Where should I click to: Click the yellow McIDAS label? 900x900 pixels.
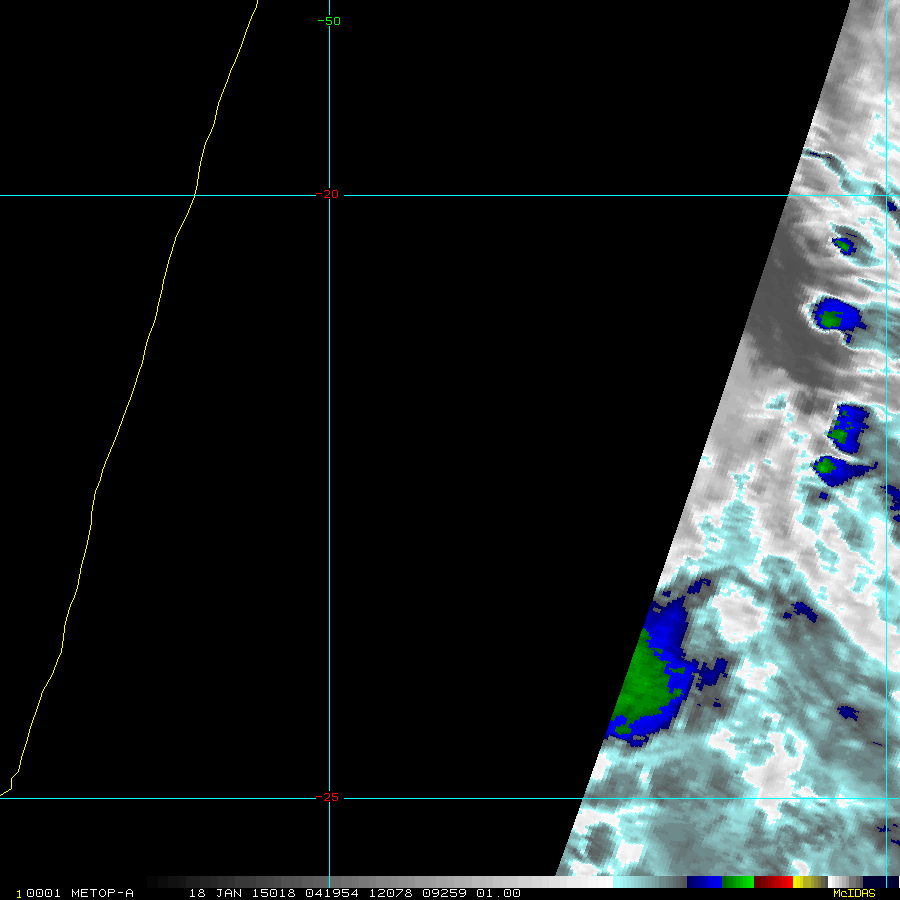pyautogui.click(x=854, y=893)
